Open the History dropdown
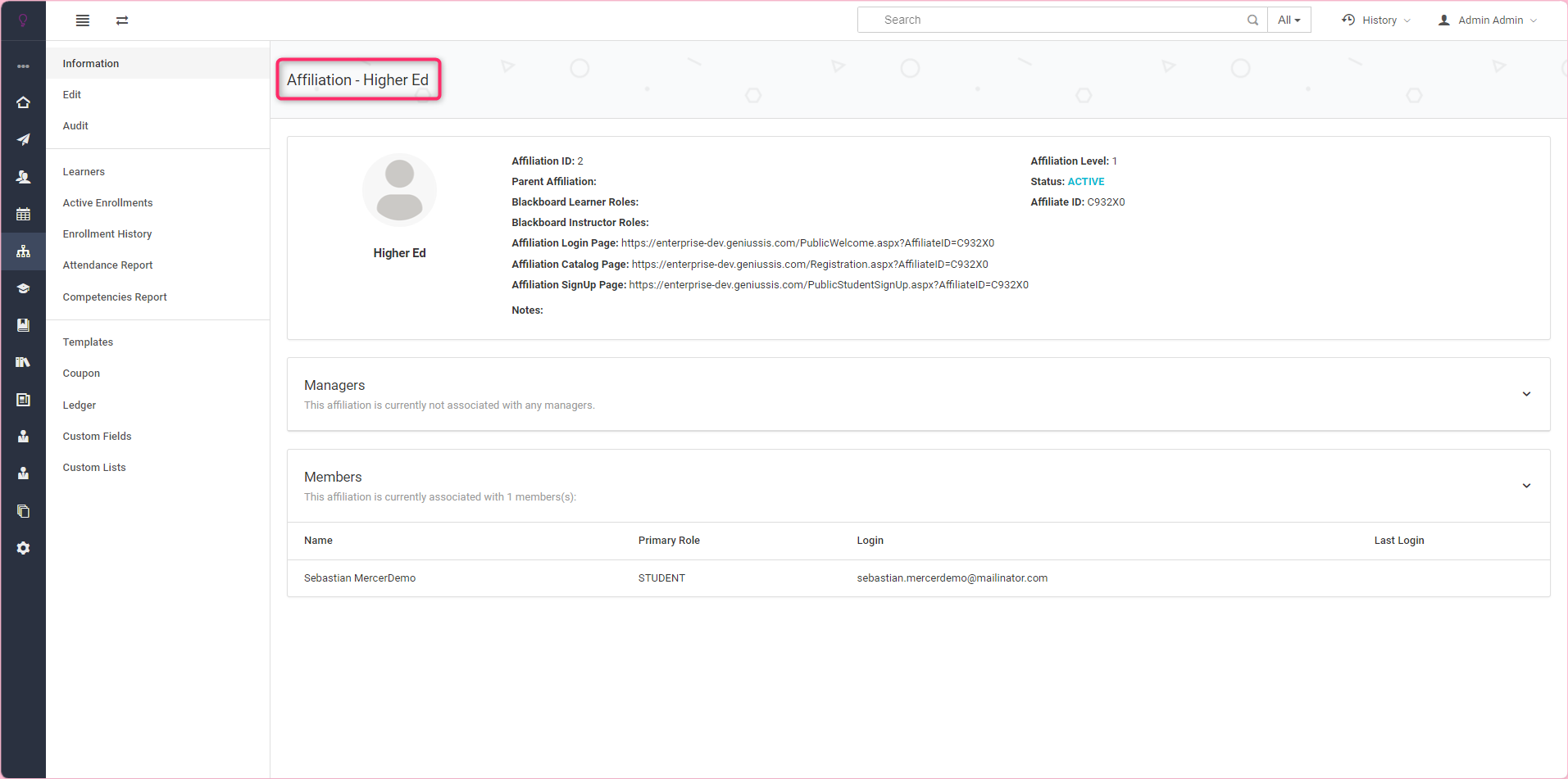Viewport: 1568px width, 779px height. 1377,20
